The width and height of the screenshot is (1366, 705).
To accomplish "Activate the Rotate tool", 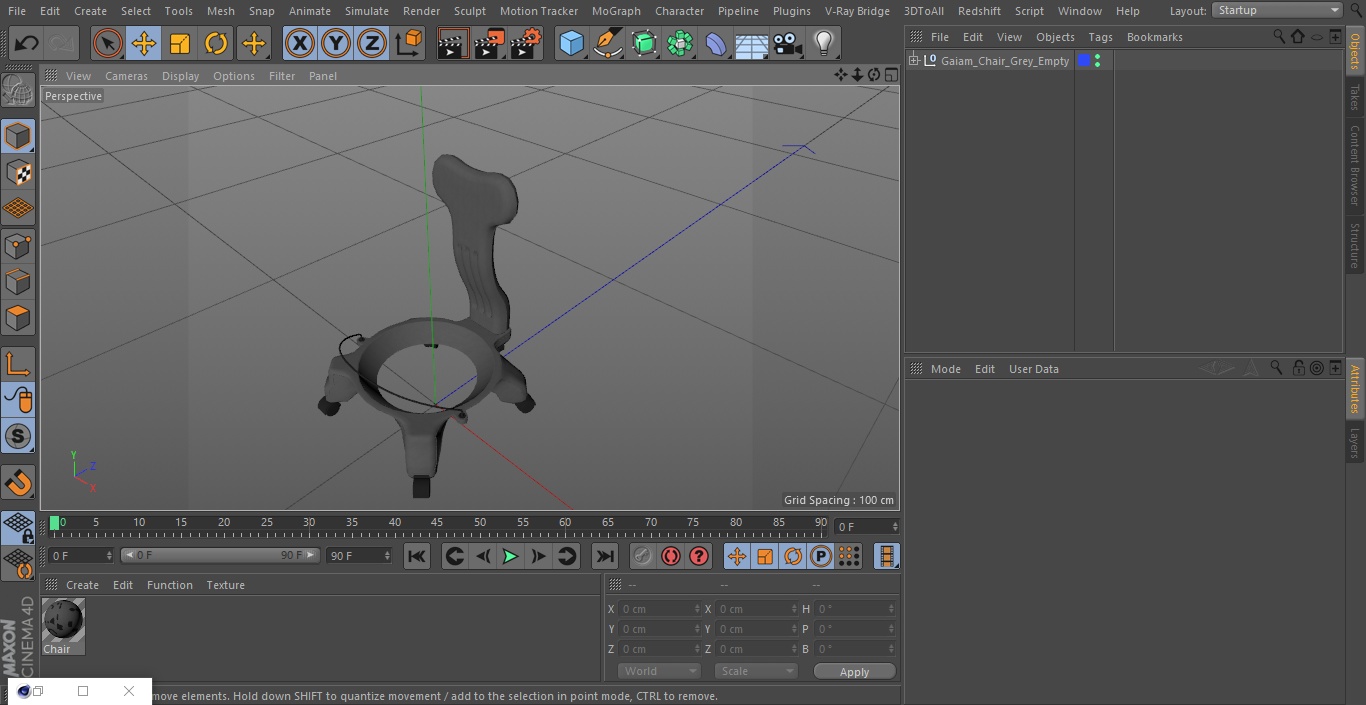I will [216, 43].
